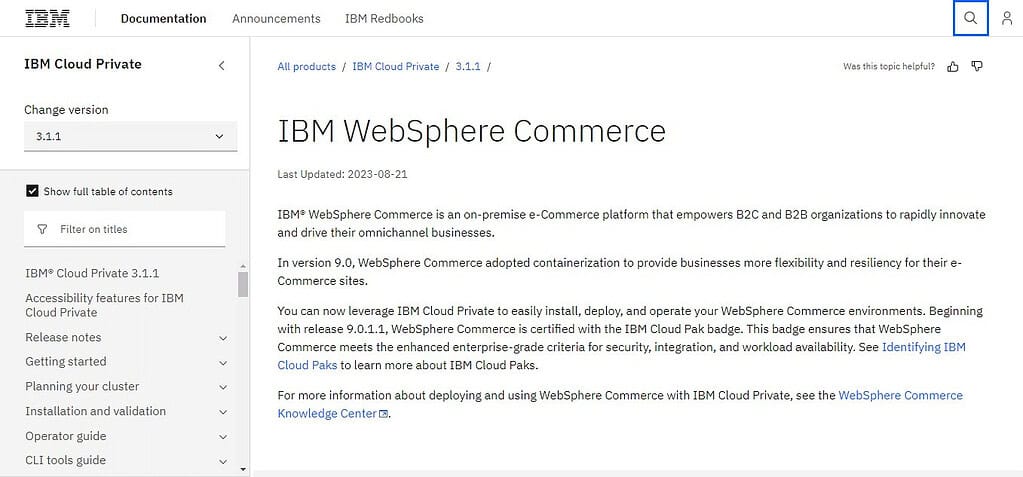Click the Filter on titles field
The image size is (1023, 477).
coord(125,229)
